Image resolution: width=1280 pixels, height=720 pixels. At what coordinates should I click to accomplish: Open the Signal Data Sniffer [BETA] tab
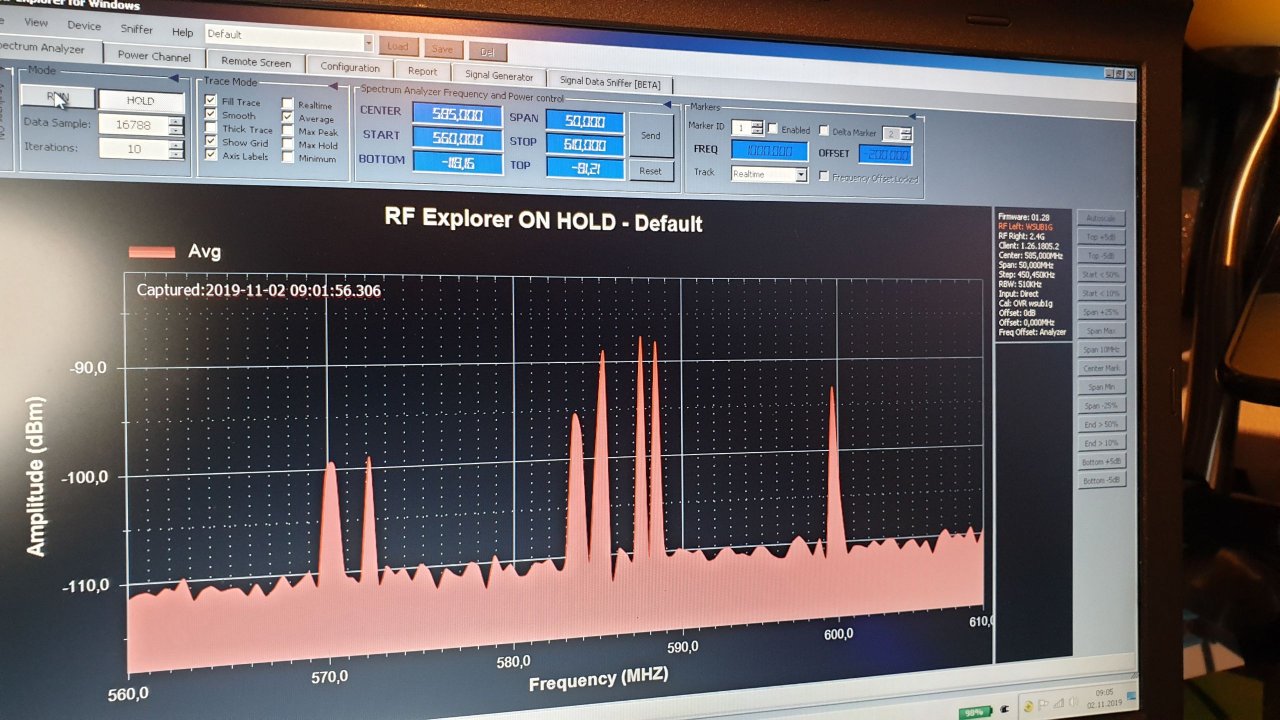611,82
